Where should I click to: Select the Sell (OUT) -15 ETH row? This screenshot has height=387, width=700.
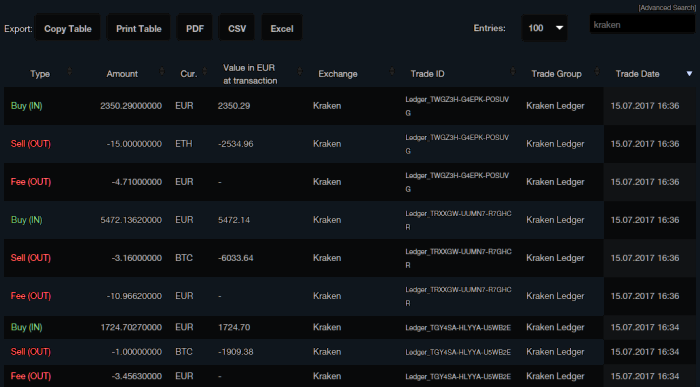tap(350, 144)
